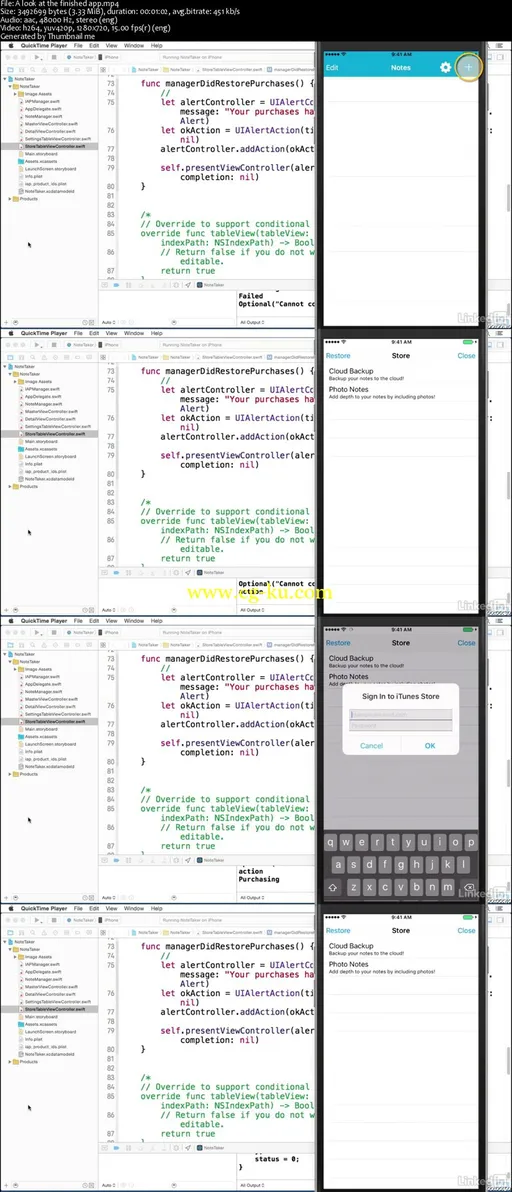This screenshot has height=1192, width=512.
Task: Expand Products folder in the bottom frame
Action: click(11, 1060)
